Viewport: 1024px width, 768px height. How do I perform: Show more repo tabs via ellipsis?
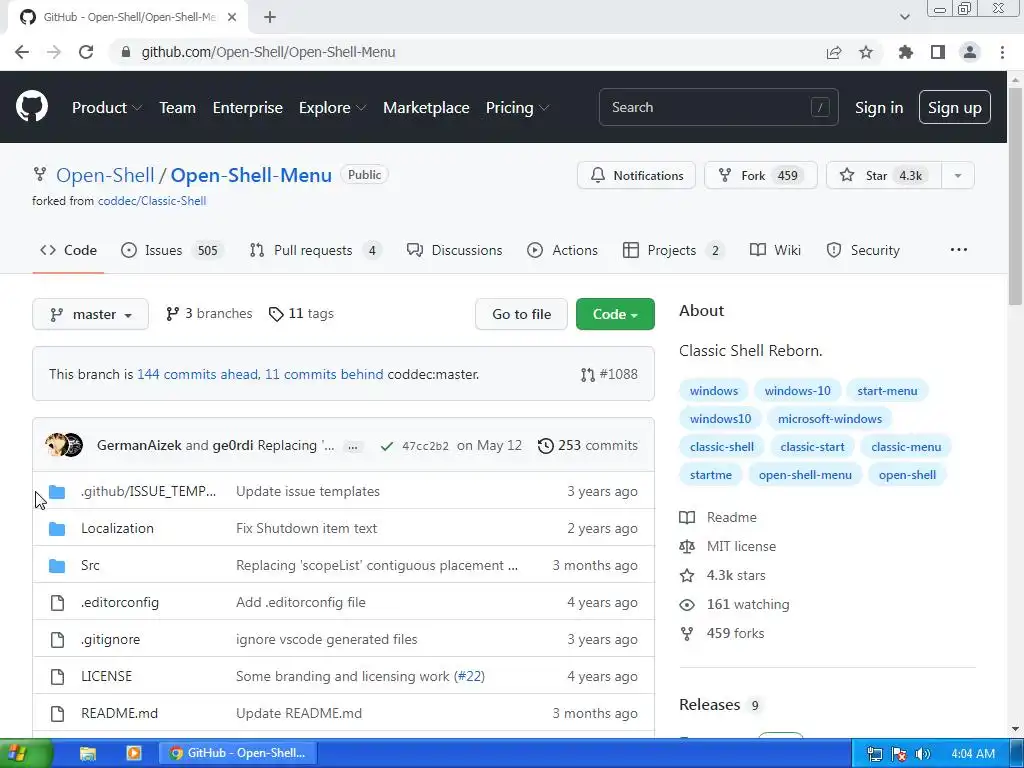point(959,249)
